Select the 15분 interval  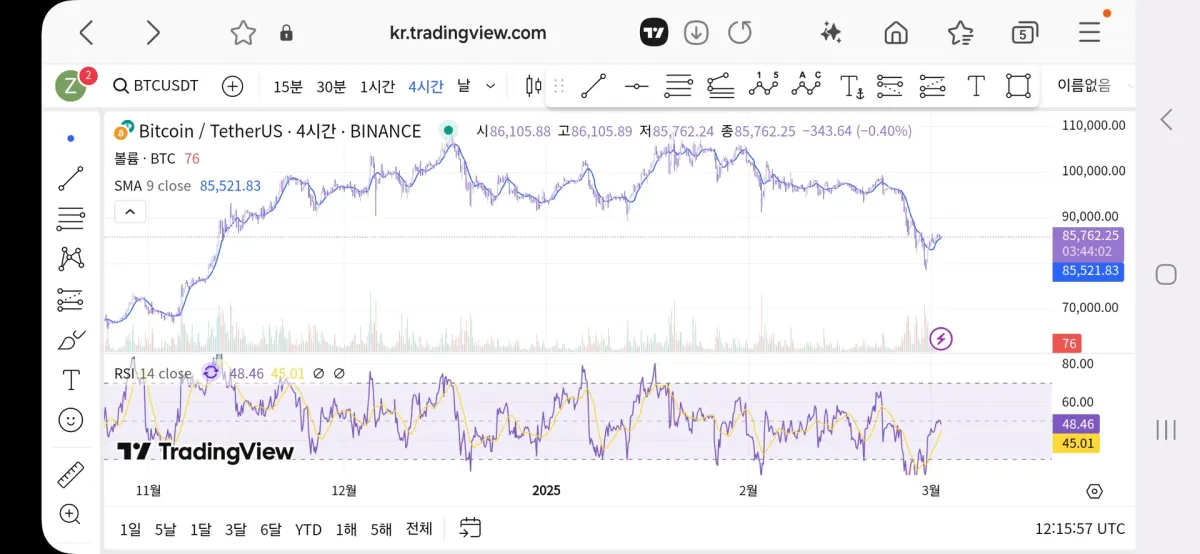288,86
